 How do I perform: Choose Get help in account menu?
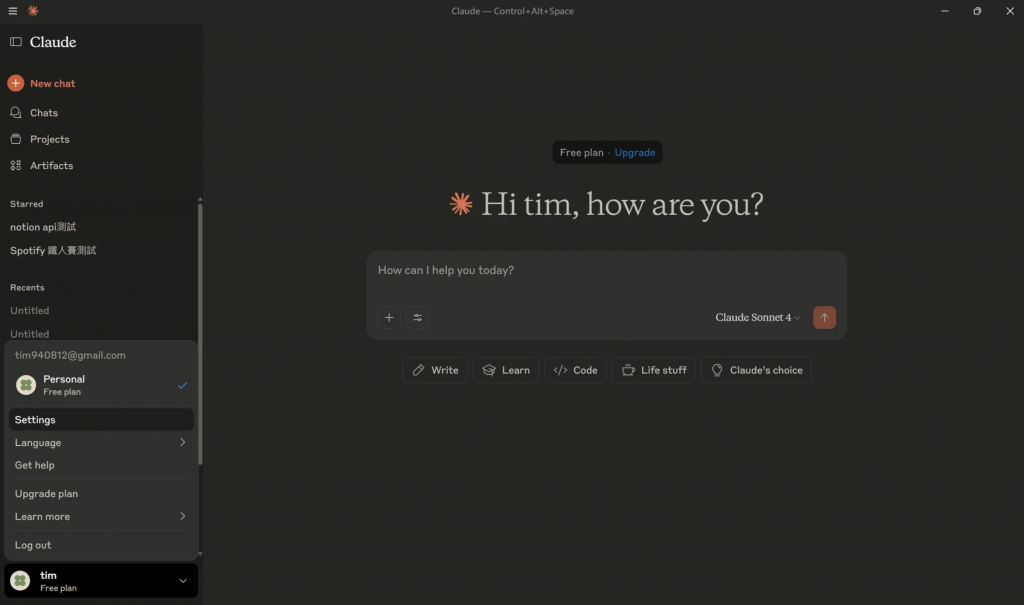101,465
